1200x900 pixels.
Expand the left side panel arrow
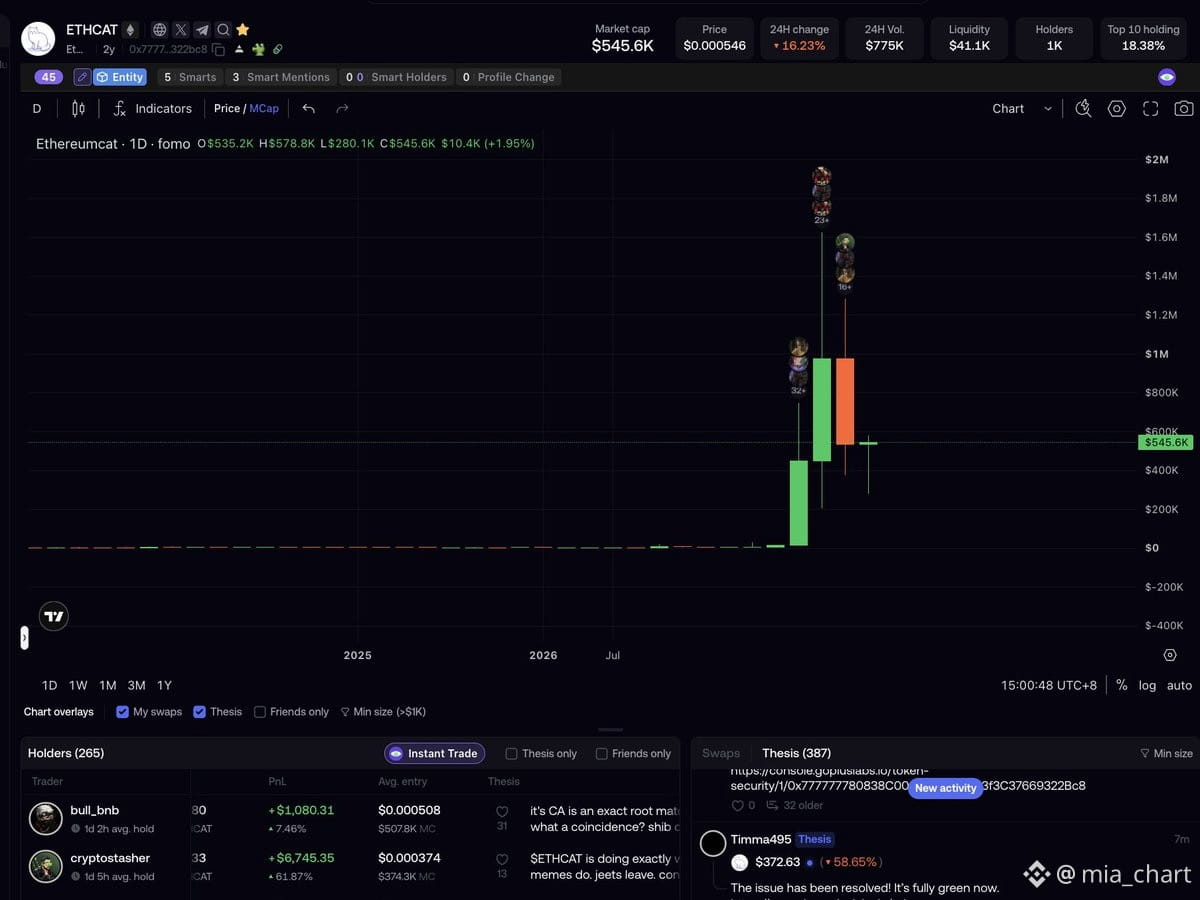point(24,638)
